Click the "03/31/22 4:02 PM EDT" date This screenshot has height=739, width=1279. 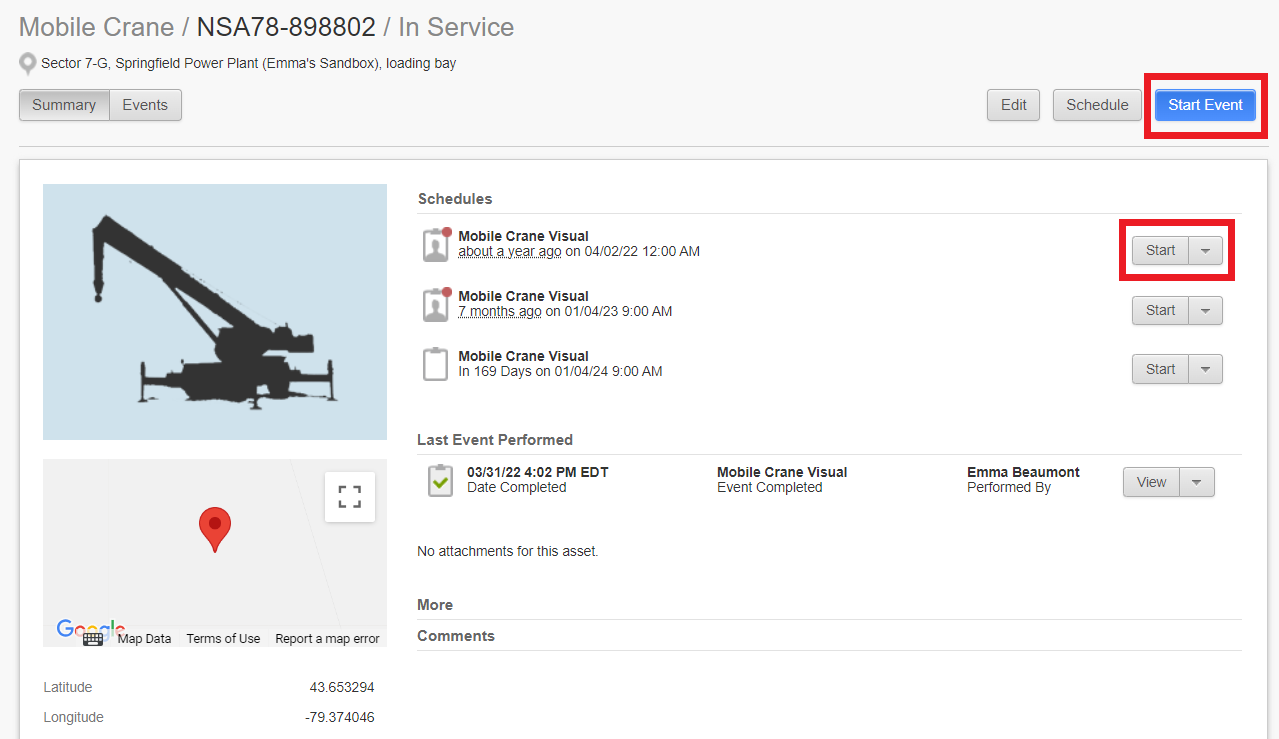(x=538, y=472)
